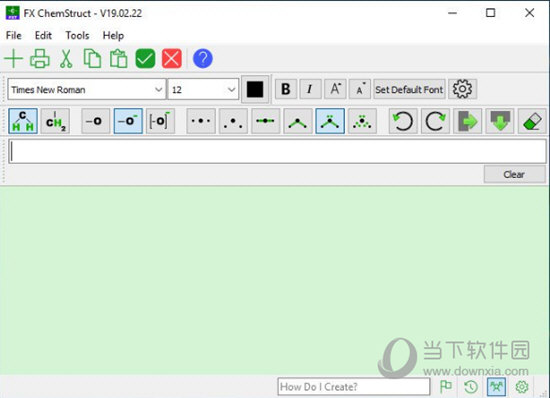550x398 pixels.
Task: Open the Tools menu
Action: click(77, 35)
